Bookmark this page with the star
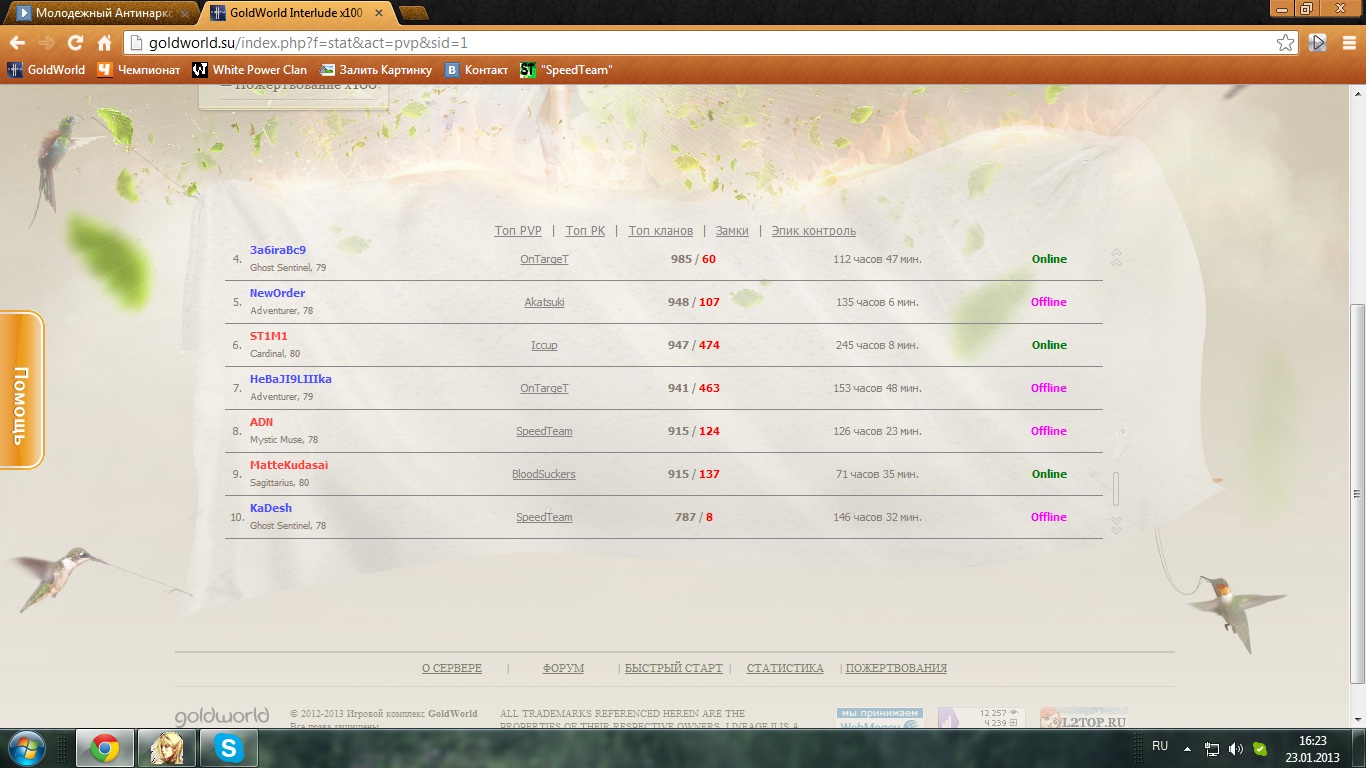Image resolution: width=1366 pixels, height=768 pixels. point(1286,43)
